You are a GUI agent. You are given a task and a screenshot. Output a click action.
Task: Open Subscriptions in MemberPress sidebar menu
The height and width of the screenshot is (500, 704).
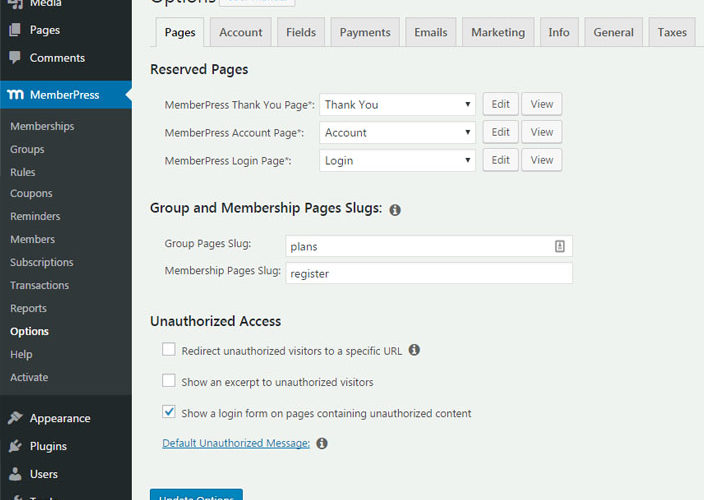(x=42, y=262)
